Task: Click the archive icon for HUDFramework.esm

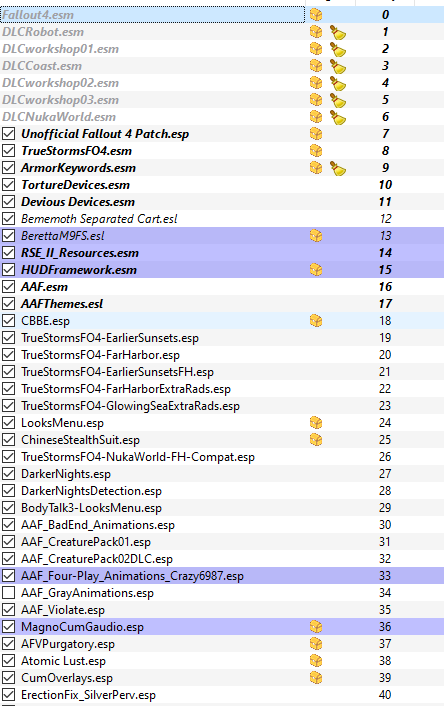Action: 316,270
